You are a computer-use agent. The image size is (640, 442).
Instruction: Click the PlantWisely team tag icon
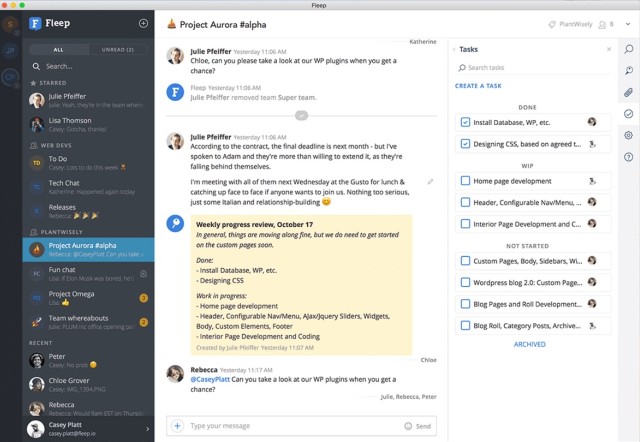[552, 24]
